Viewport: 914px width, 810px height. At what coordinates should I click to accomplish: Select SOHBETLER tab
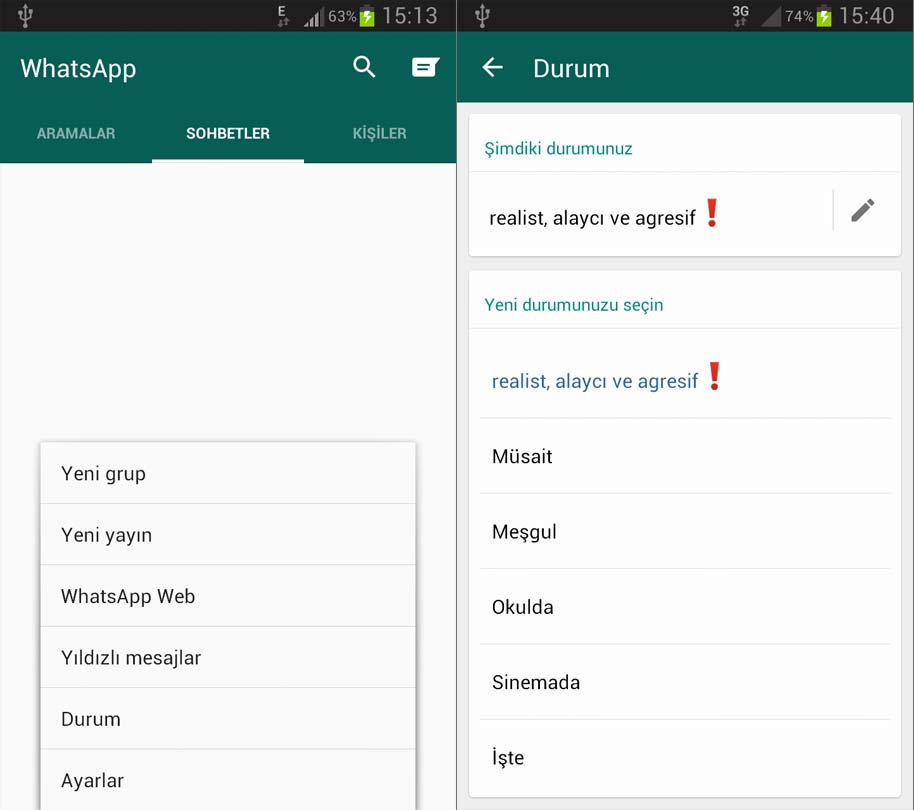coord(228,133)
